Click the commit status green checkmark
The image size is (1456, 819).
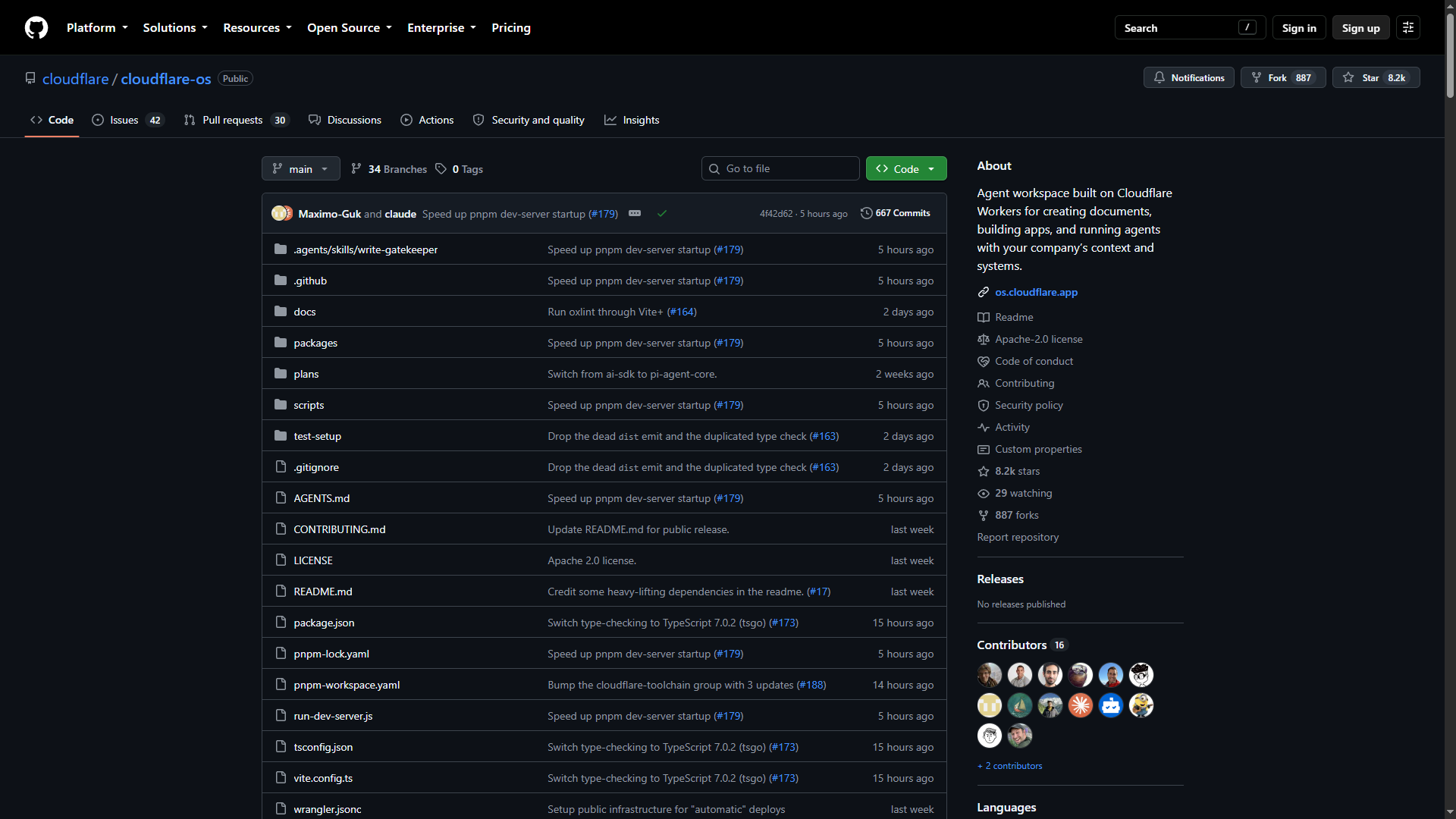point(662,214)
